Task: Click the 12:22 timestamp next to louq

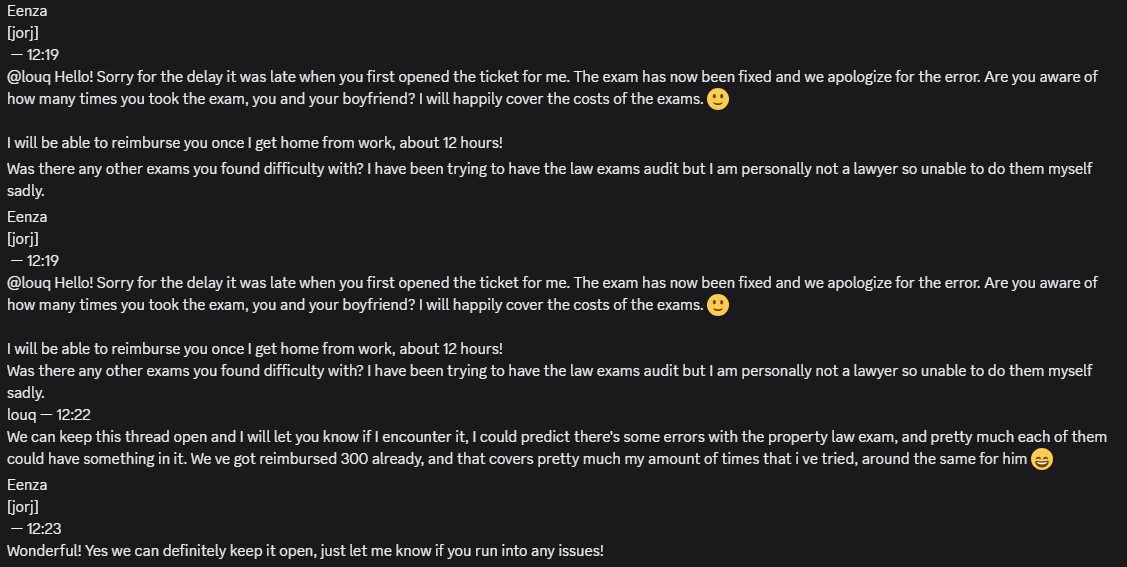Action: pyautogui.click(x=73, y=415)
